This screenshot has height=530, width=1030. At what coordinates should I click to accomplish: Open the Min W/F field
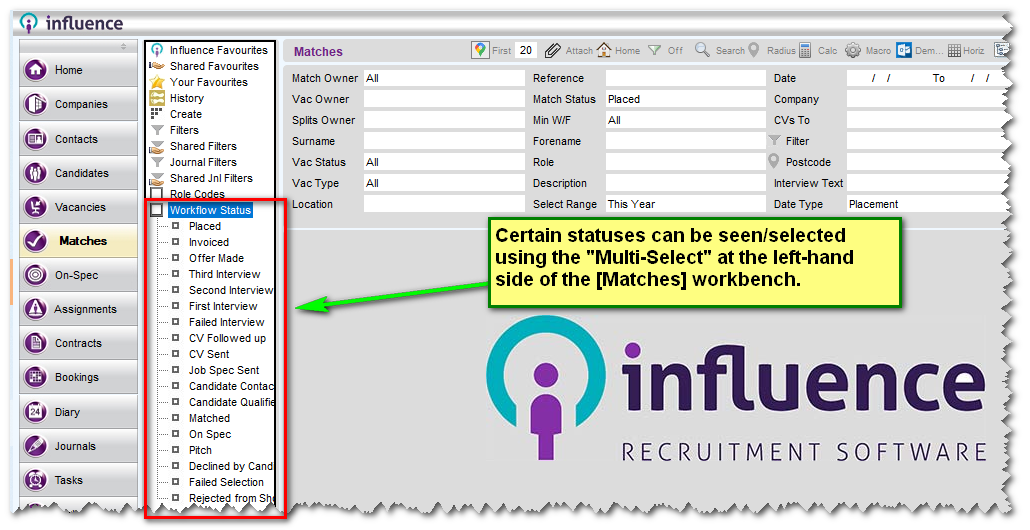(685, 120)
